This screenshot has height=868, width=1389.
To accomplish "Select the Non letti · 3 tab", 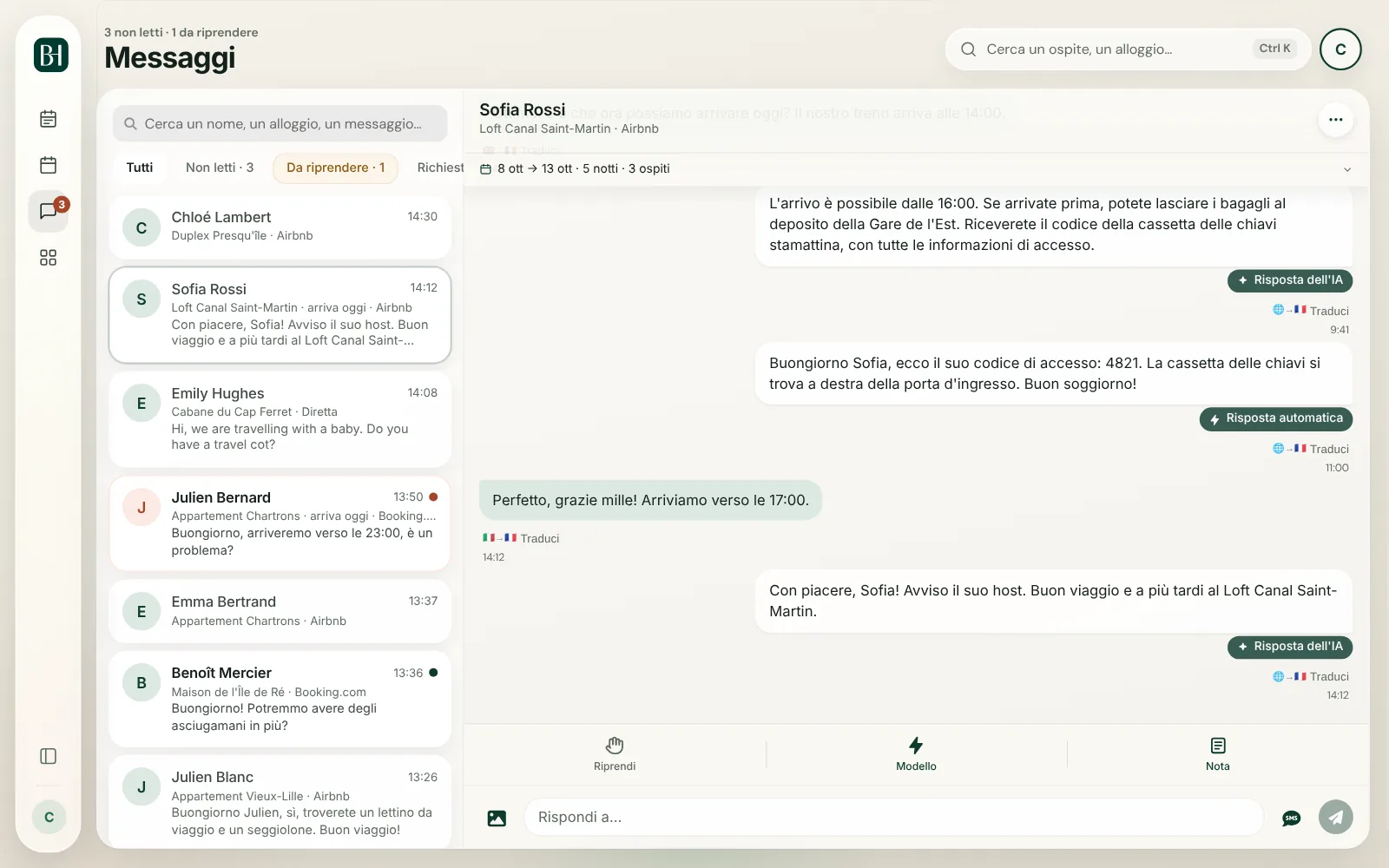I will pos(220,168).
